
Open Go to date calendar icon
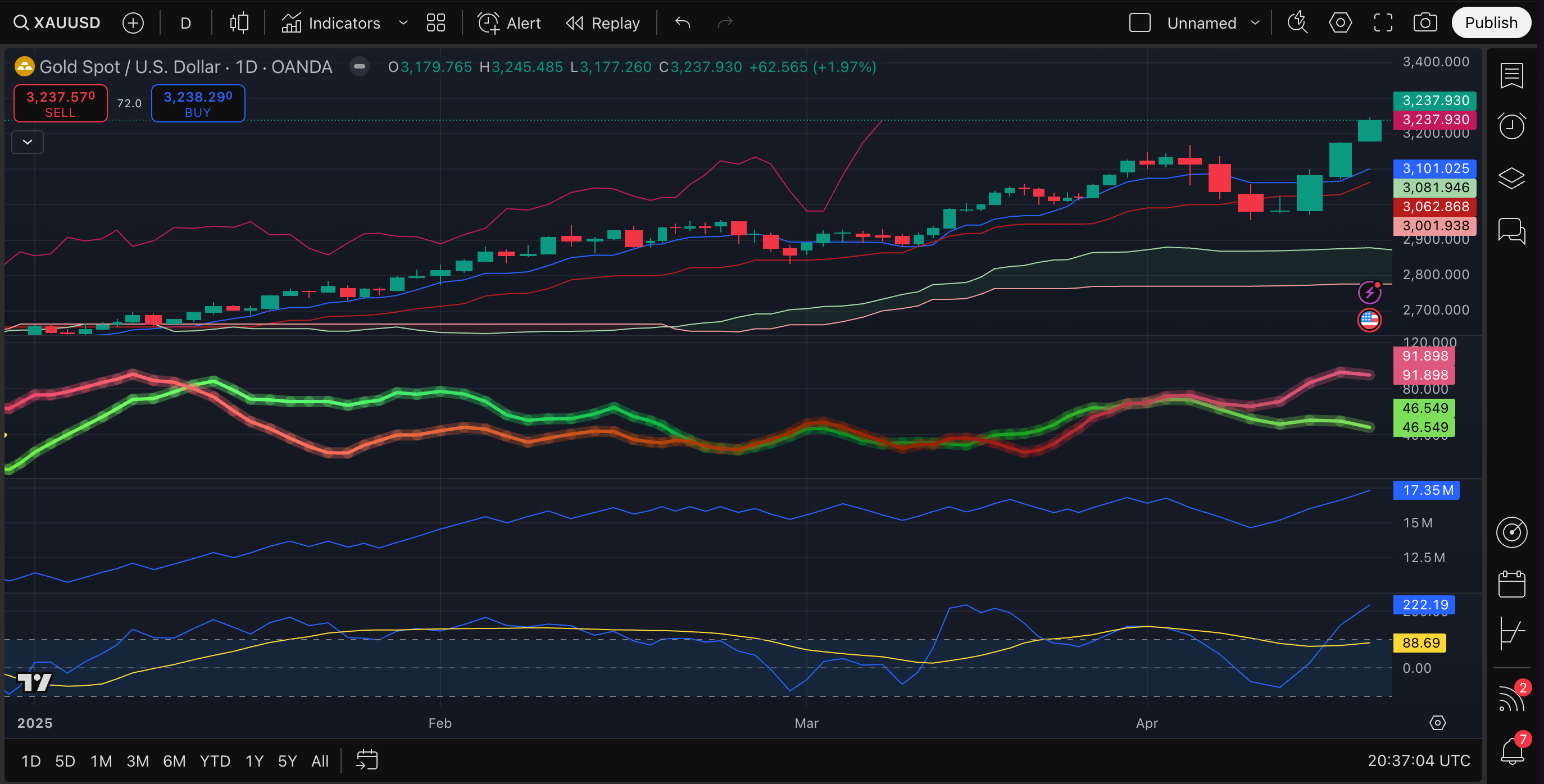click(x=367, y=760)
